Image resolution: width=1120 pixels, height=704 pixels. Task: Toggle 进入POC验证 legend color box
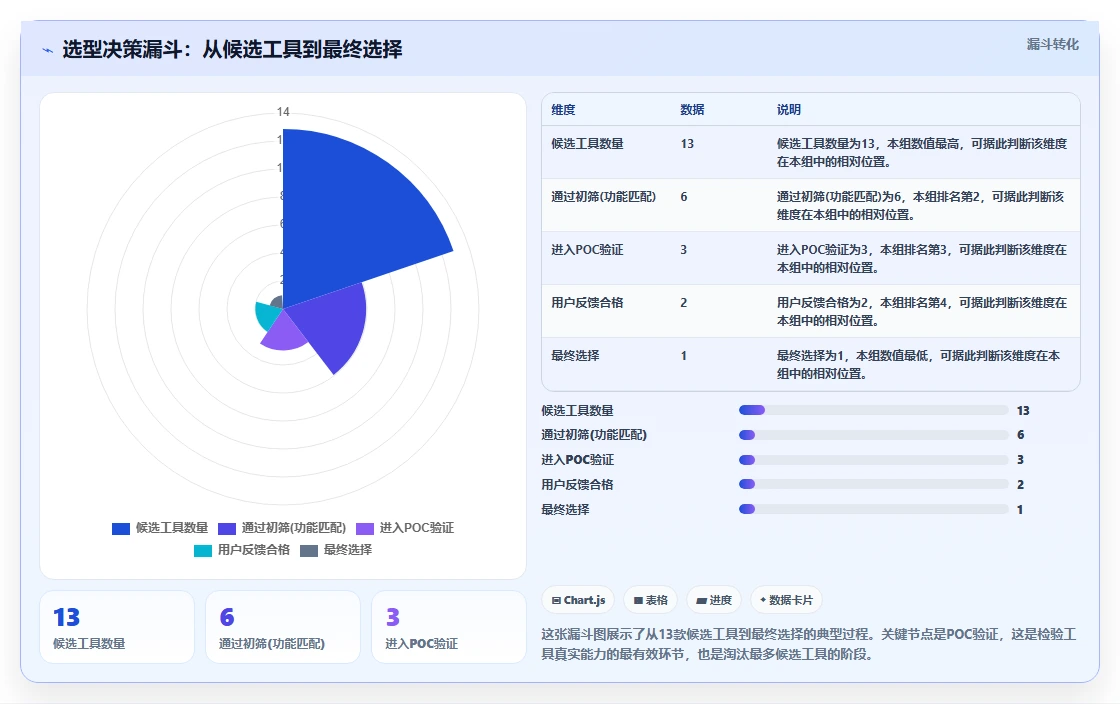(365, 528)
